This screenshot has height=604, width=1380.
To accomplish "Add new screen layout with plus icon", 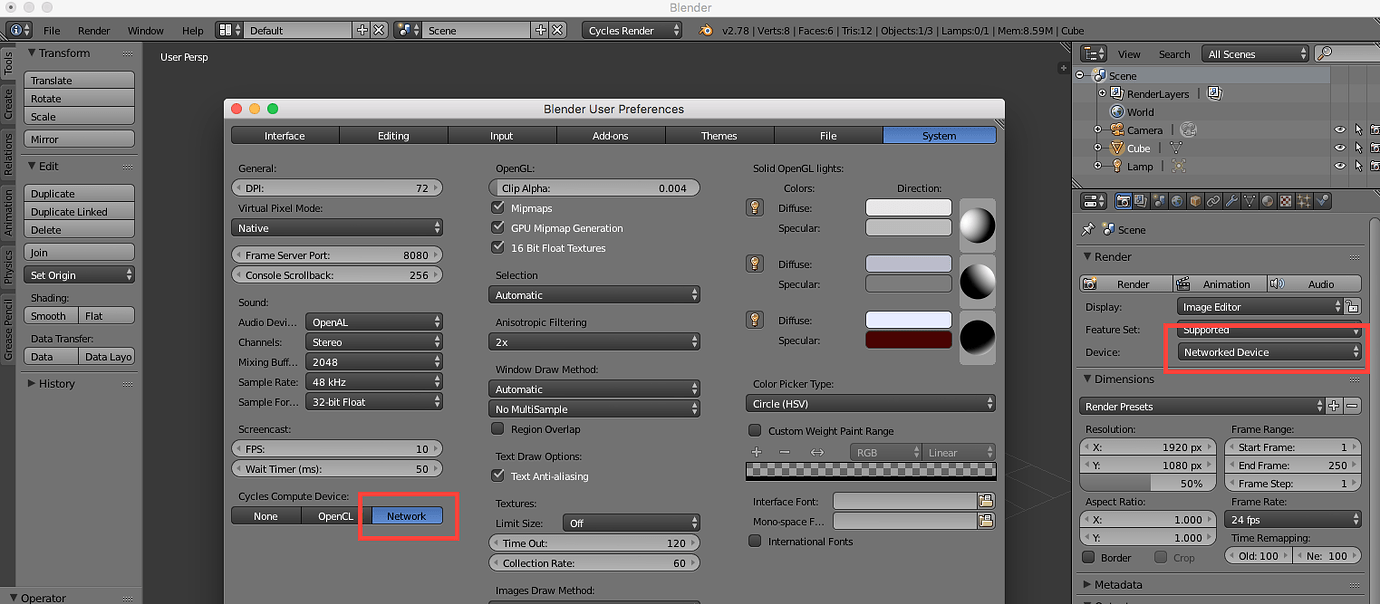I will pyautogui.click(x=363, y=30).
